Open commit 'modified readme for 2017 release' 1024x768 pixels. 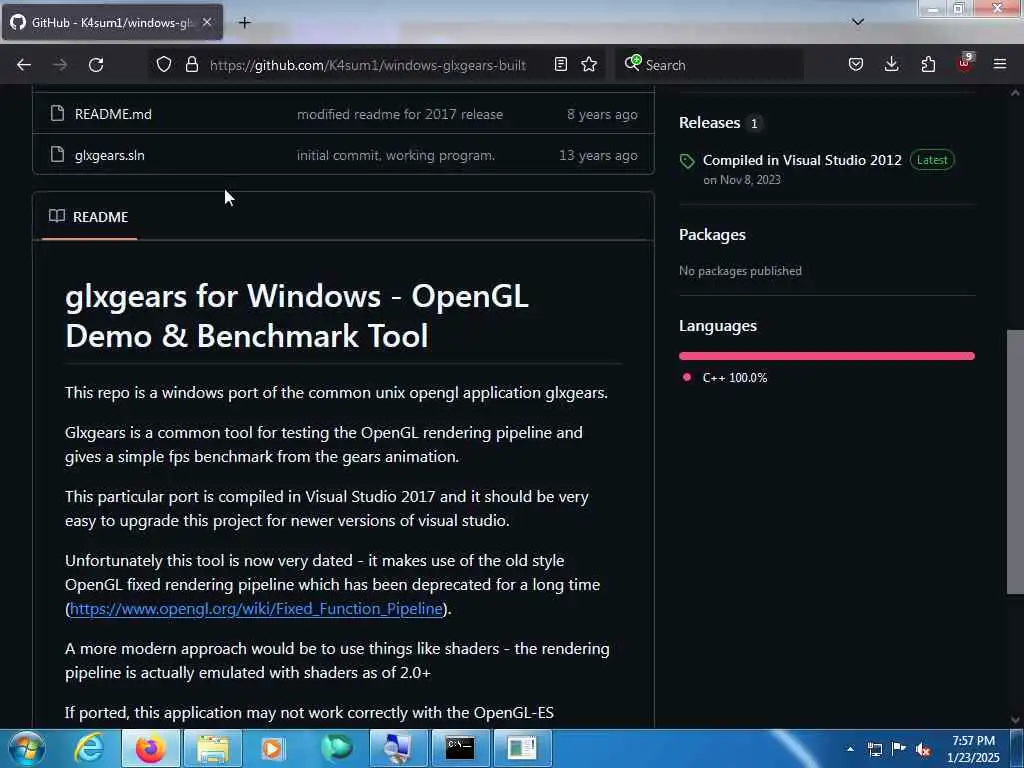click(x=400, y=114)
